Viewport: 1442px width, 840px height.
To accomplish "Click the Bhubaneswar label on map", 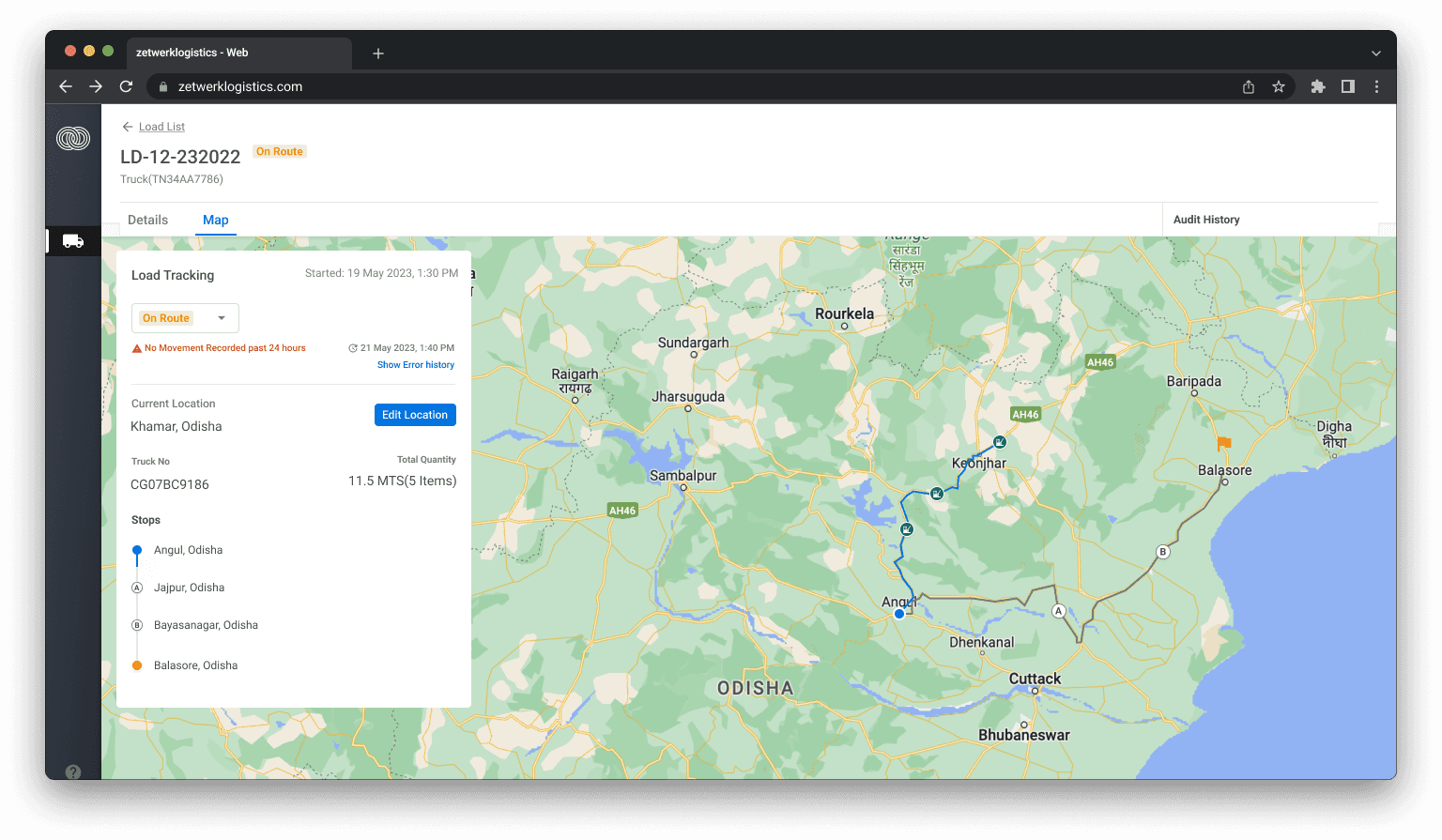I will [x=1024, y=735].
